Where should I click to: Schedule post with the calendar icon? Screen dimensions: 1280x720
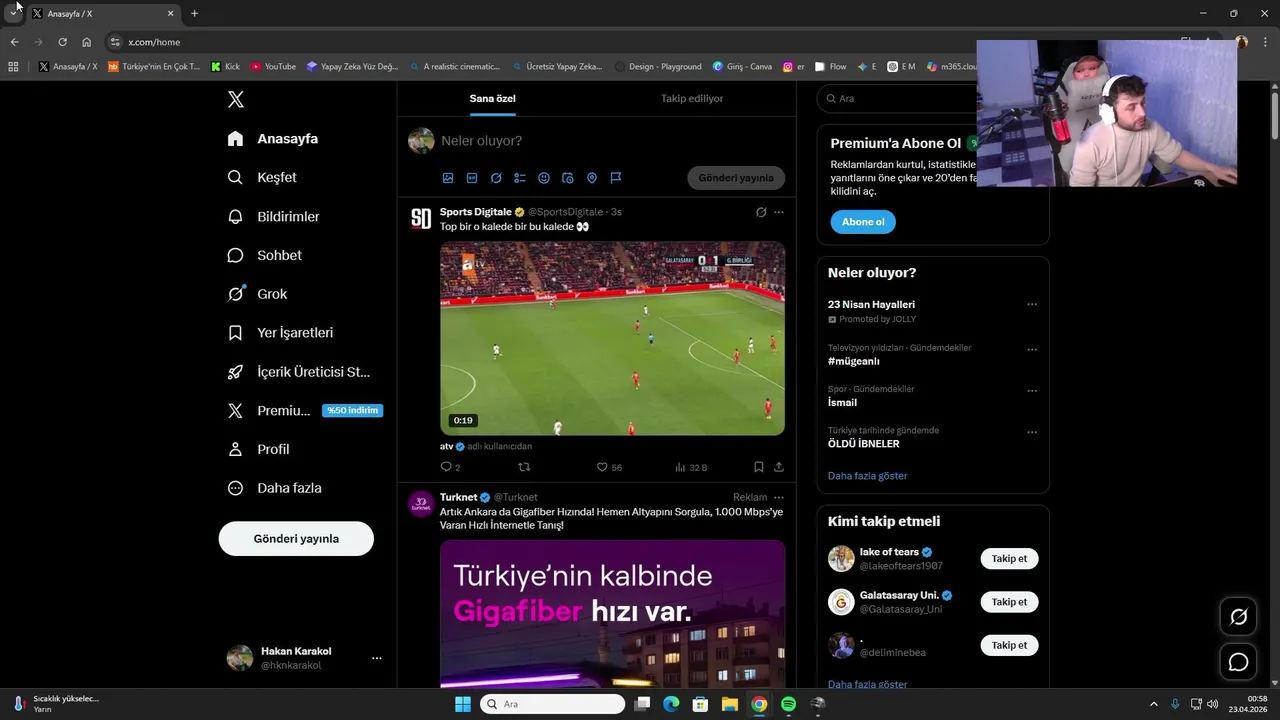click(568, 178)
